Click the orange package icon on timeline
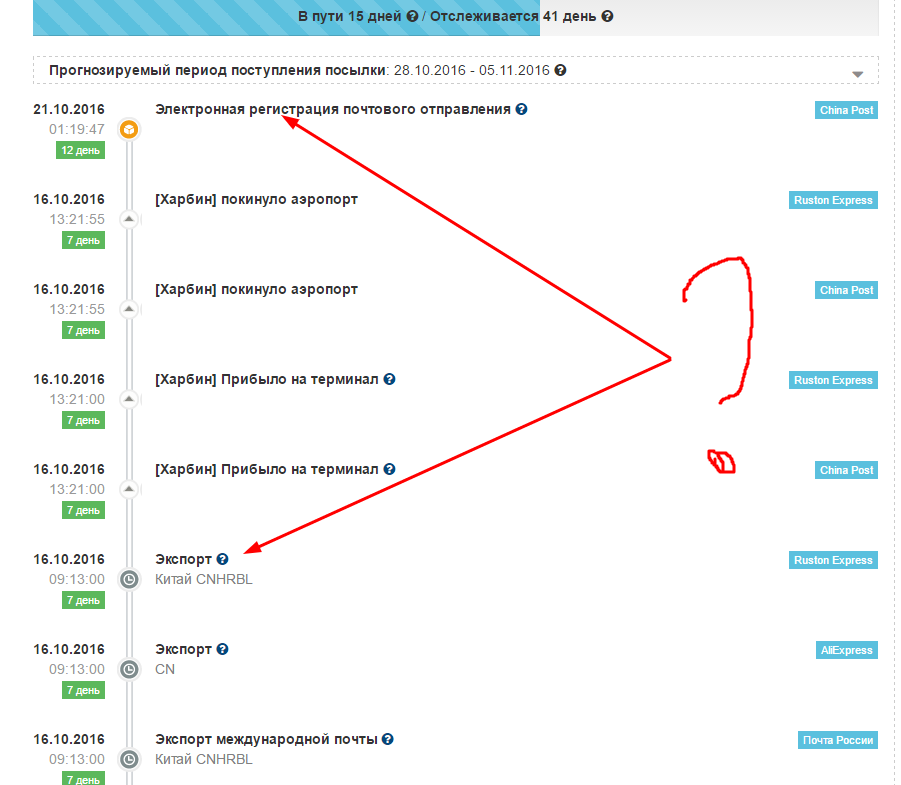Viewport: 901px width, 785px height. (x=128, y=129)
